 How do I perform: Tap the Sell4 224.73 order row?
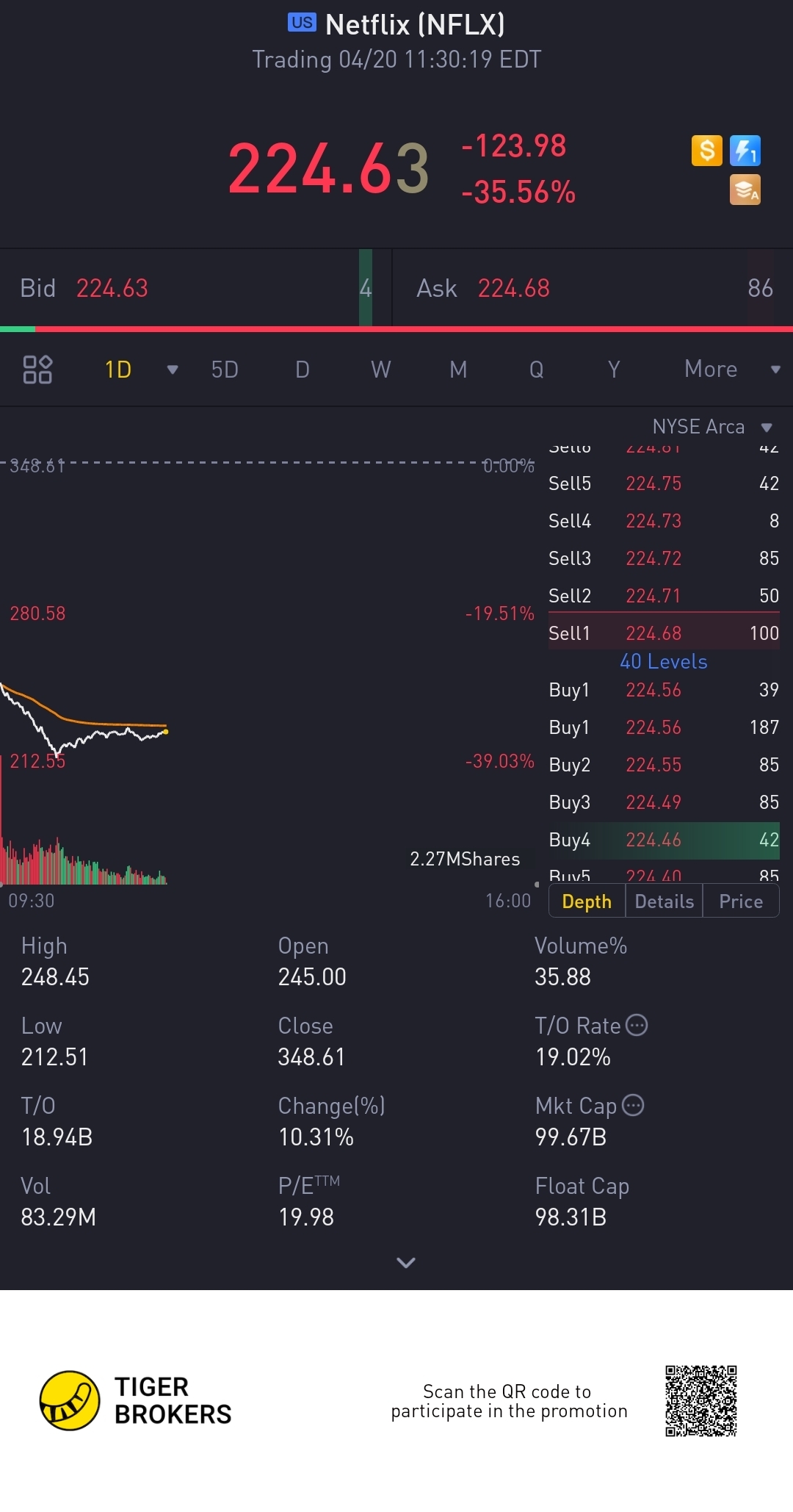click(664, 521)
